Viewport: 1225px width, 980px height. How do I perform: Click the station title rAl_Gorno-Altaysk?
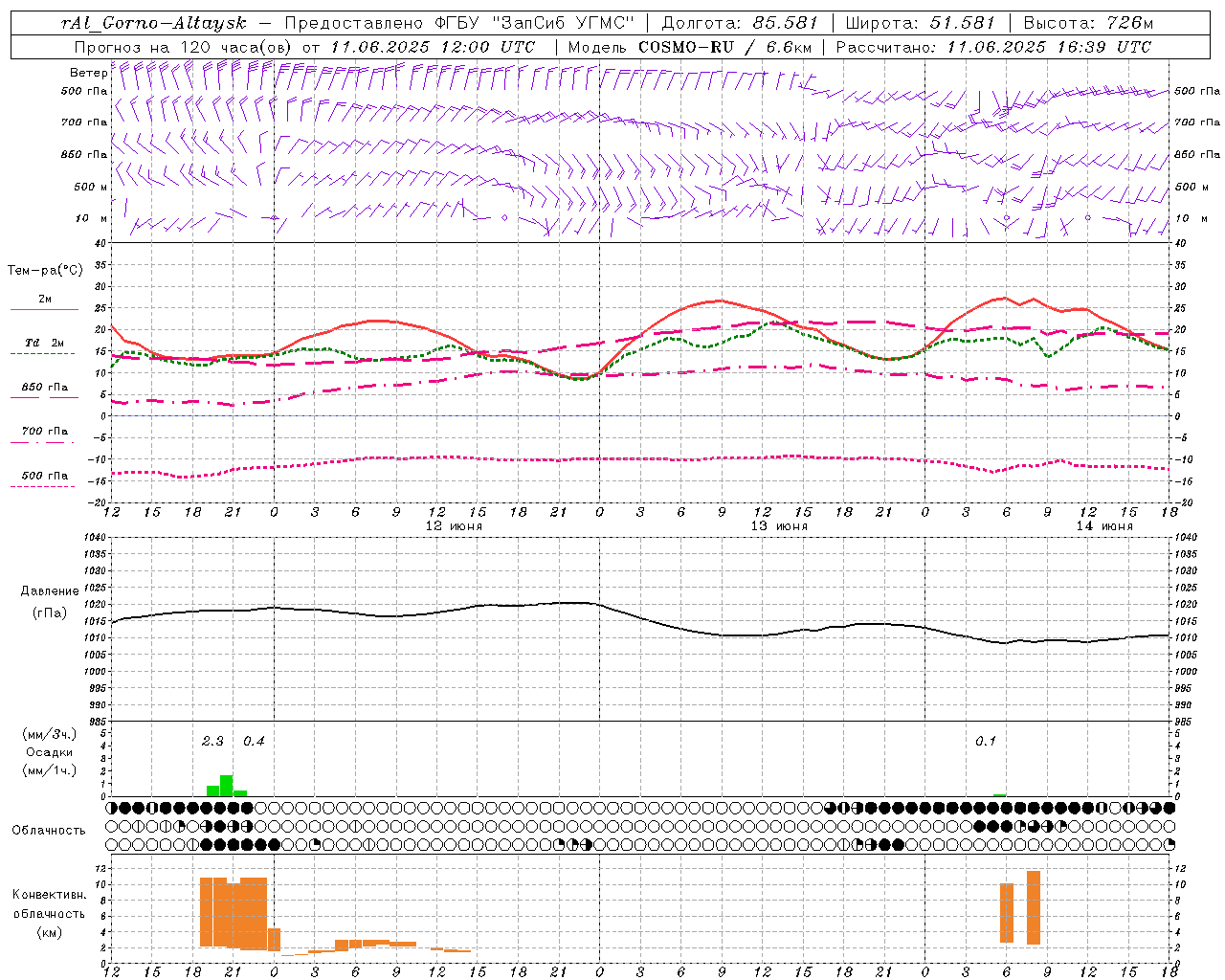point(154,23)
